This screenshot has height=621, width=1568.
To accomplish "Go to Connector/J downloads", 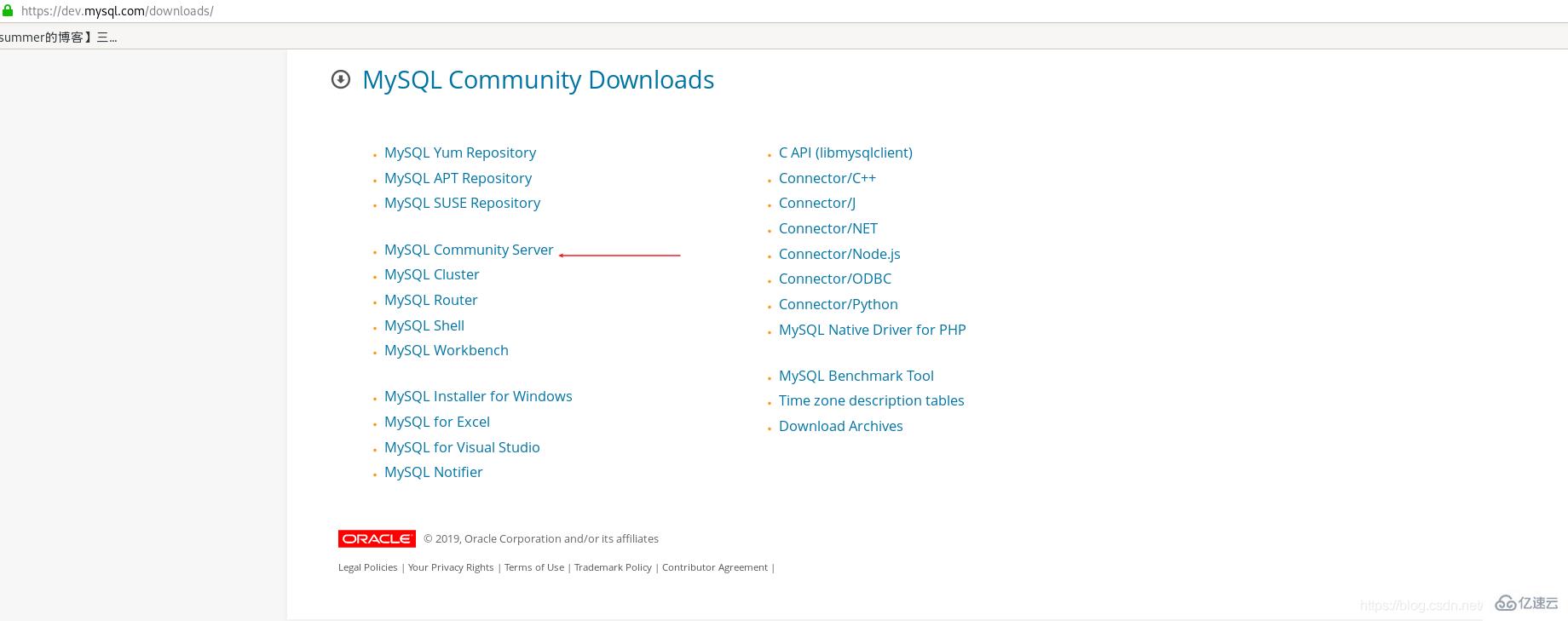I will 817,203.
